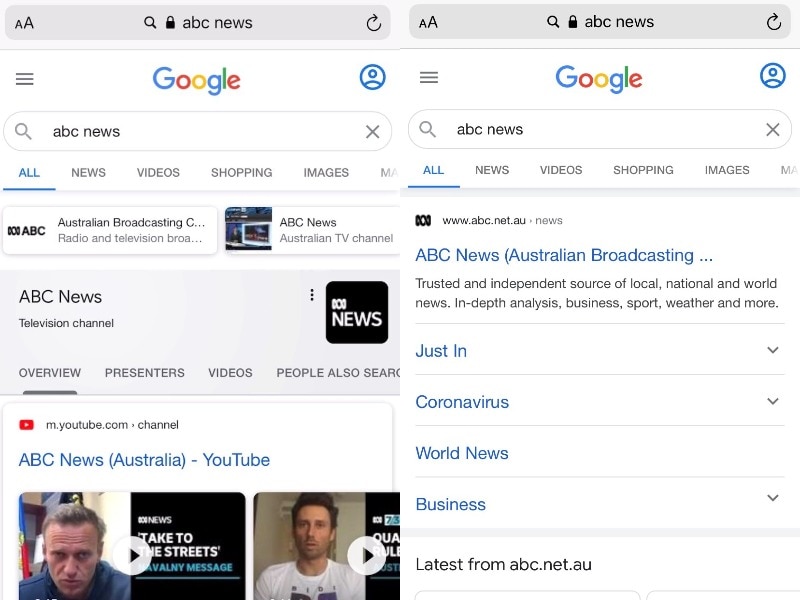Open the ABC News (Australia) - YouTube link

(144, 460)
